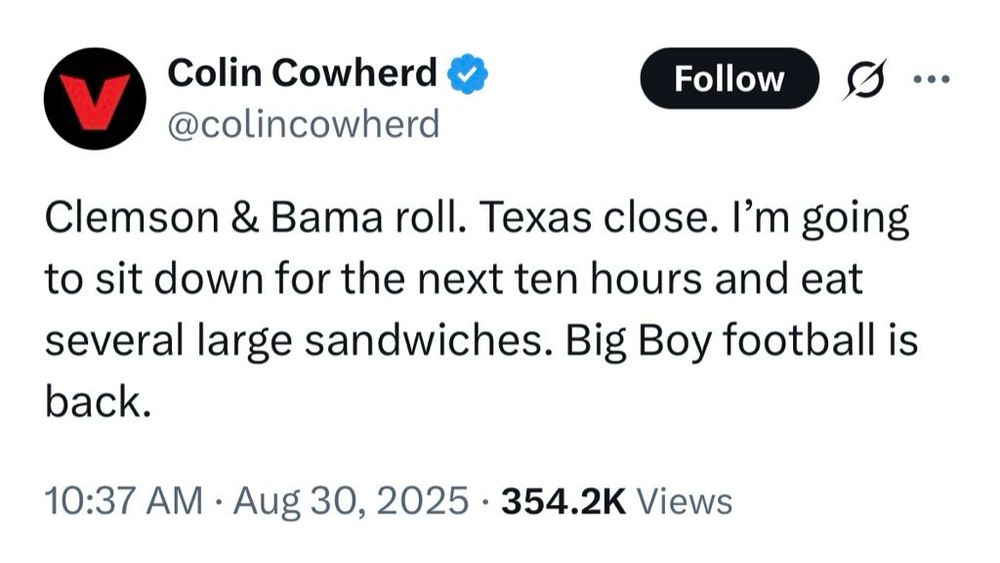1000x563 pixels.
Task: Click the Views label
Action: pos(685,501)
